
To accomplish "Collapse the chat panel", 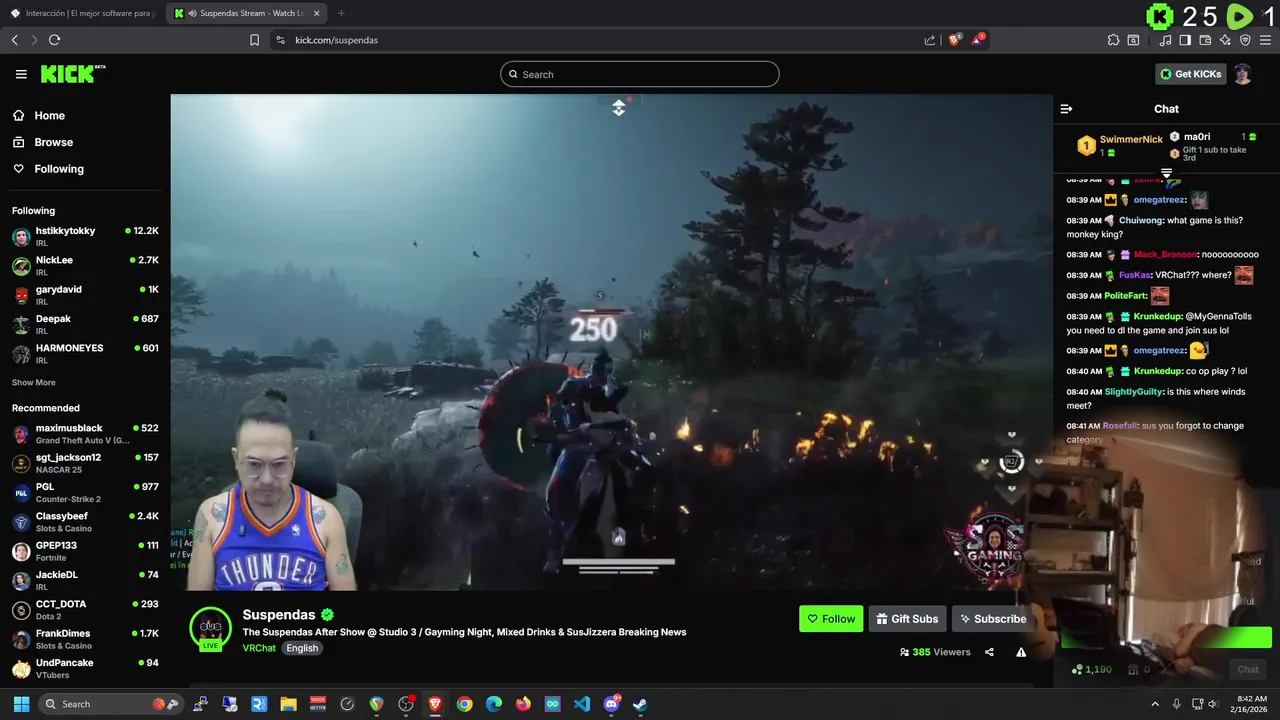I will (1066, 109).
